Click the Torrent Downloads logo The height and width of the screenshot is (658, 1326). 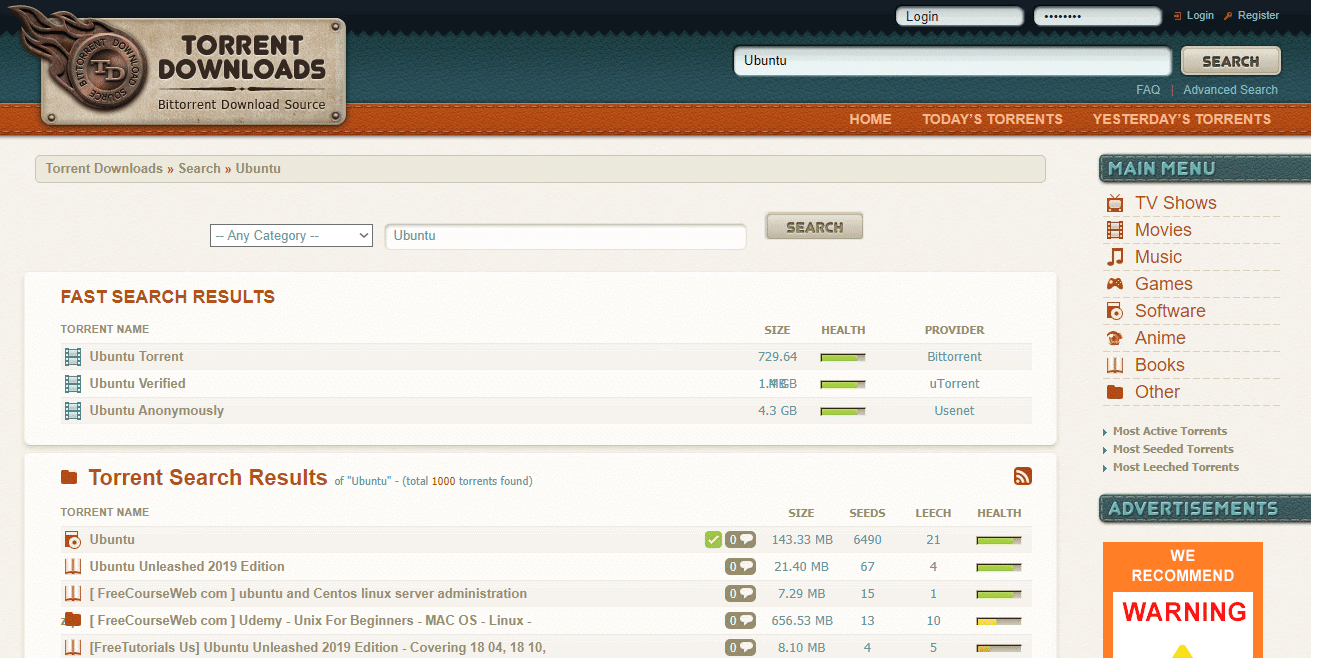point(192,72)
